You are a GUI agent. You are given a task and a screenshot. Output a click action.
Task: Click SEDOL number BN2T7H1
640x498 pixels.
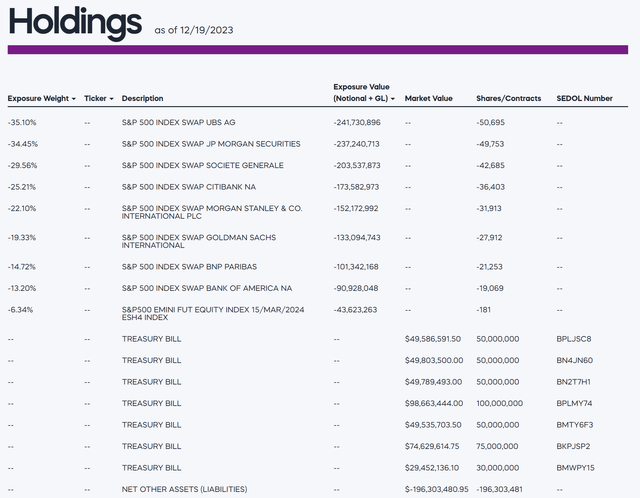(573, 382)
